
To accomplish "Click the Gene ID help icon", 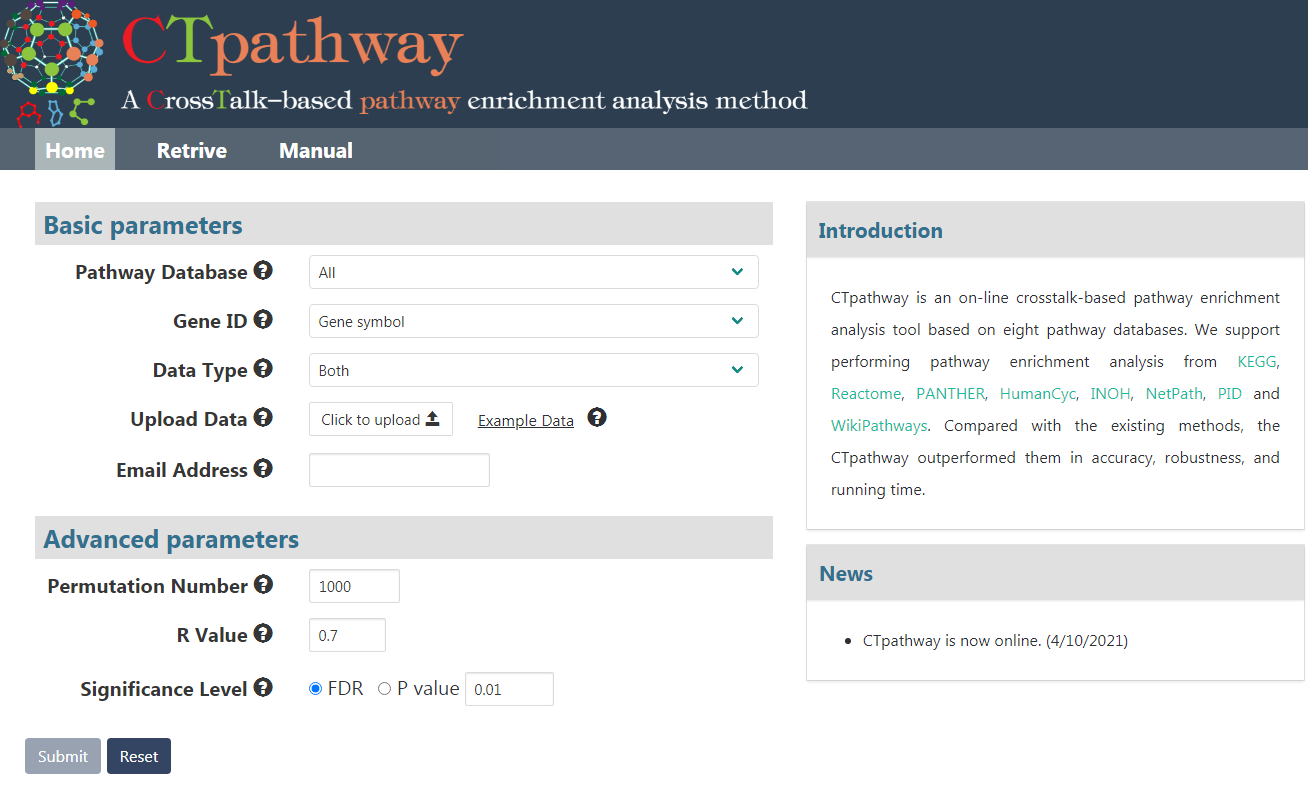I will pyautogui.click(x=263, y=319).
